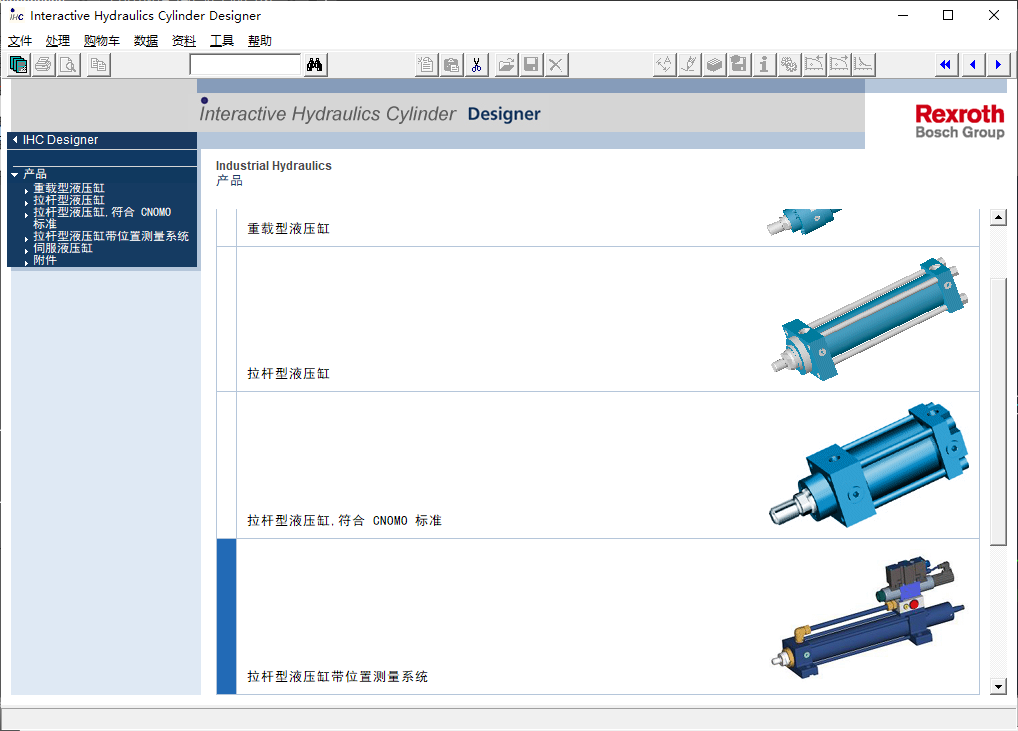Go forward with the blue right arrow
Viewport: 1018px width, 731px height.
click(998, 65)
